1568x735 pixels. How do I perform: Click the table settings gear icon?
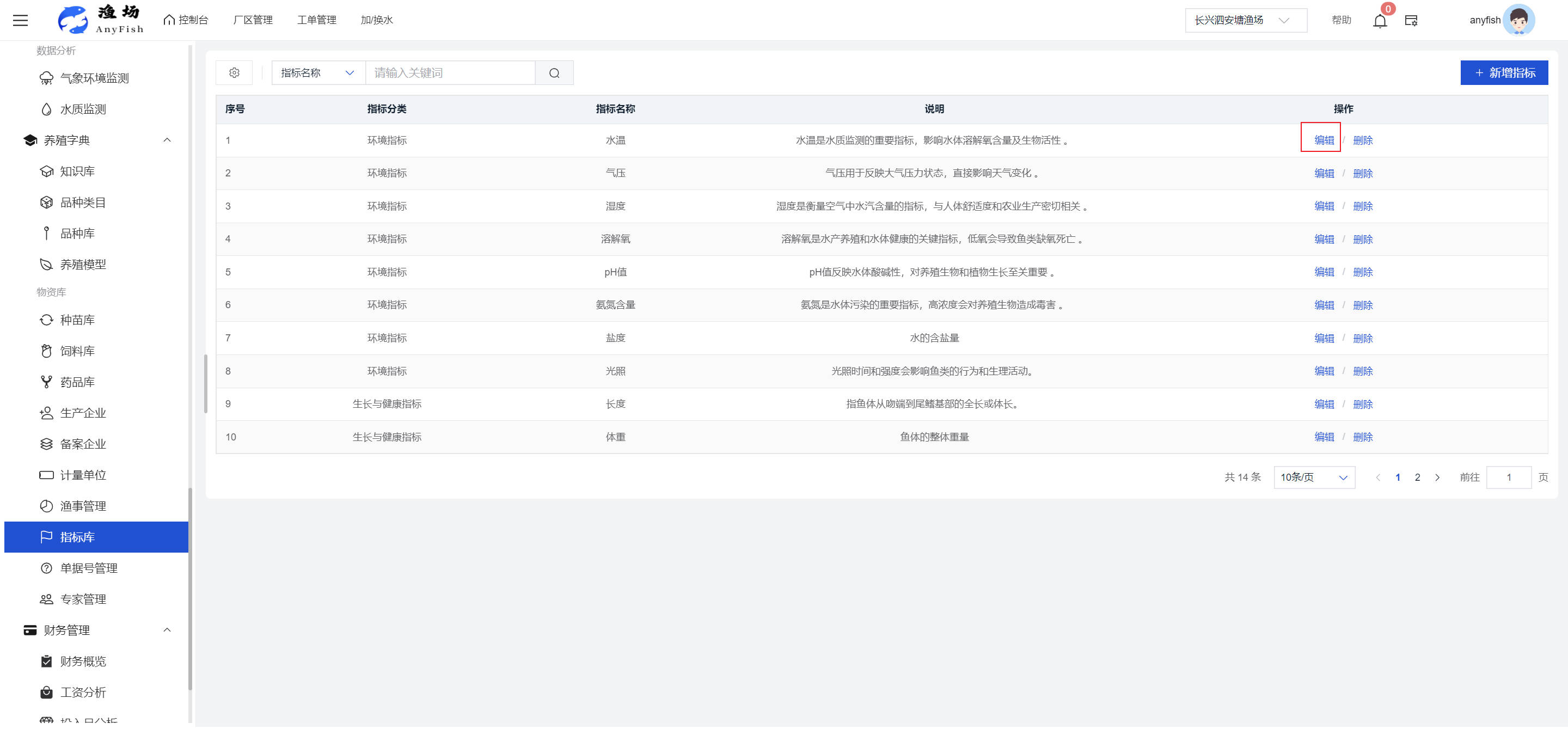234,73
